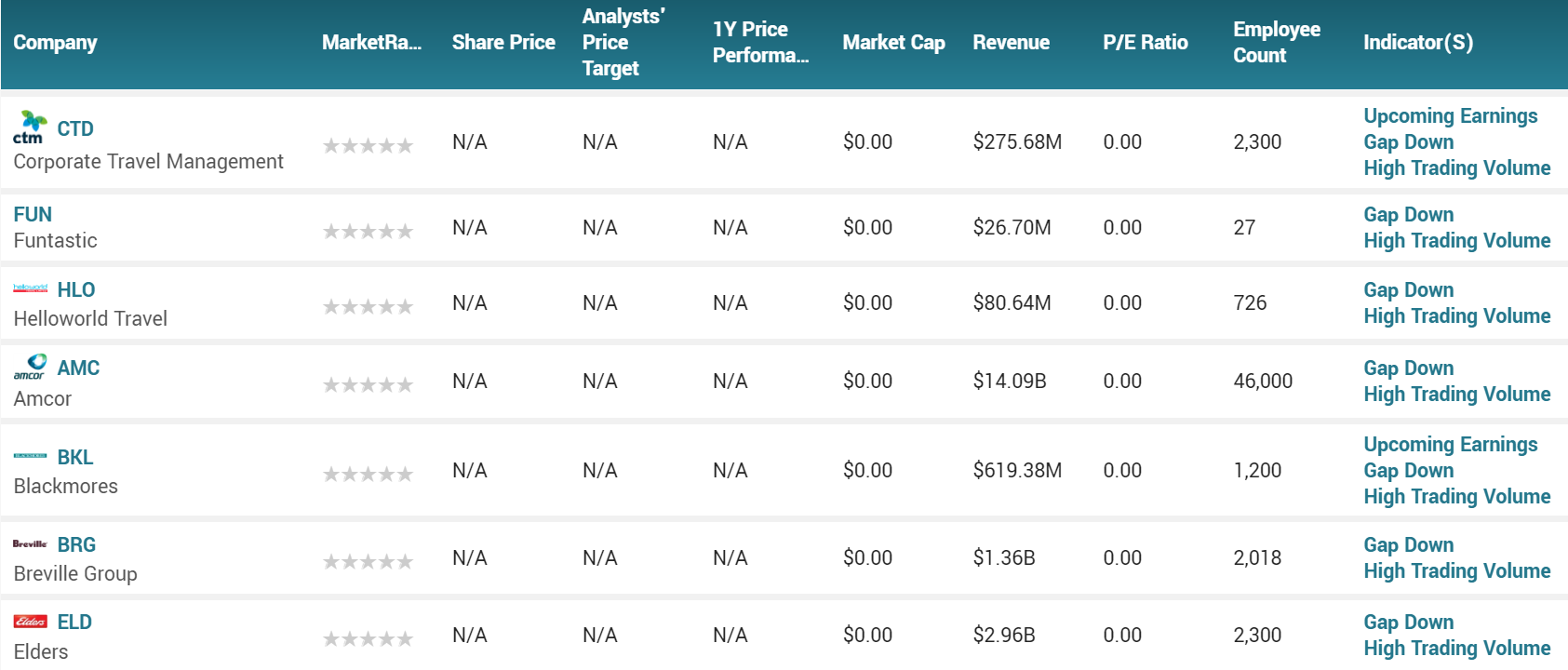
Task: Sort by P/E Ratio column header
Action: (1145, 43)
